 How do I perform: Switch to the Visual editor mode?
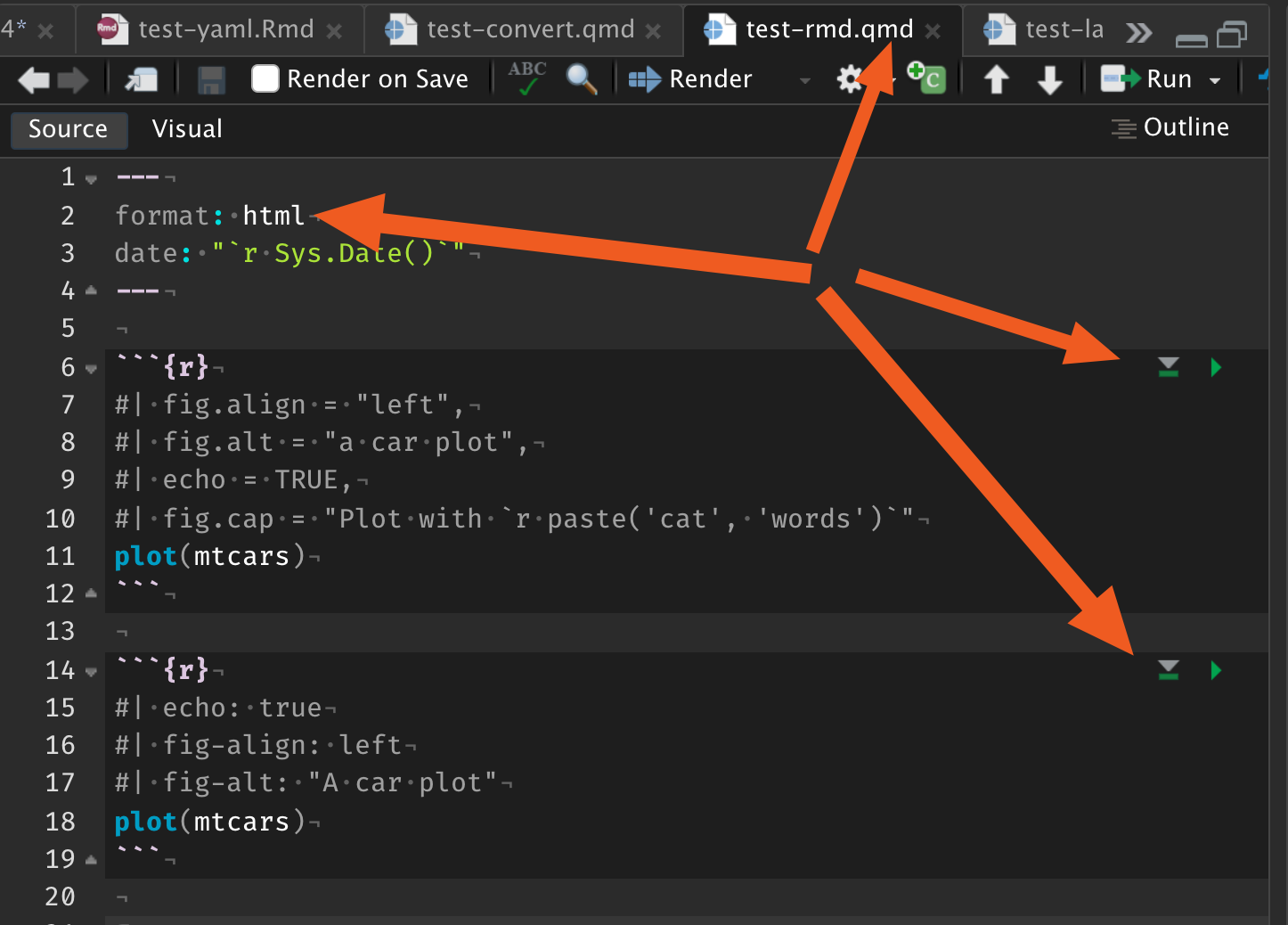tap(186, 129)
